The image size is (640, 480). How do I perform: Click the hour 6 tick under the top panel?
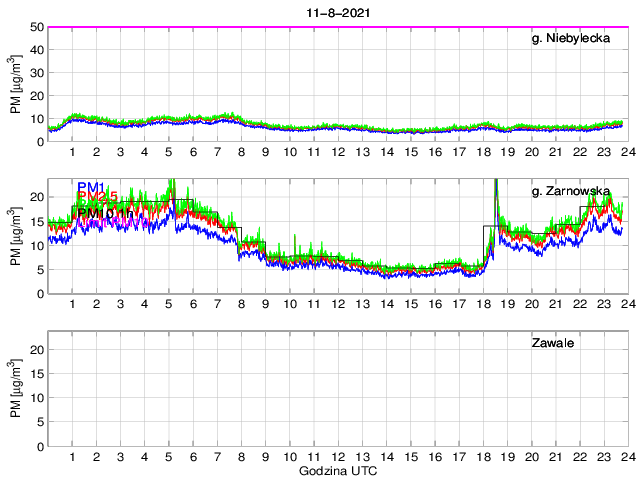click(x=193, y=152)
